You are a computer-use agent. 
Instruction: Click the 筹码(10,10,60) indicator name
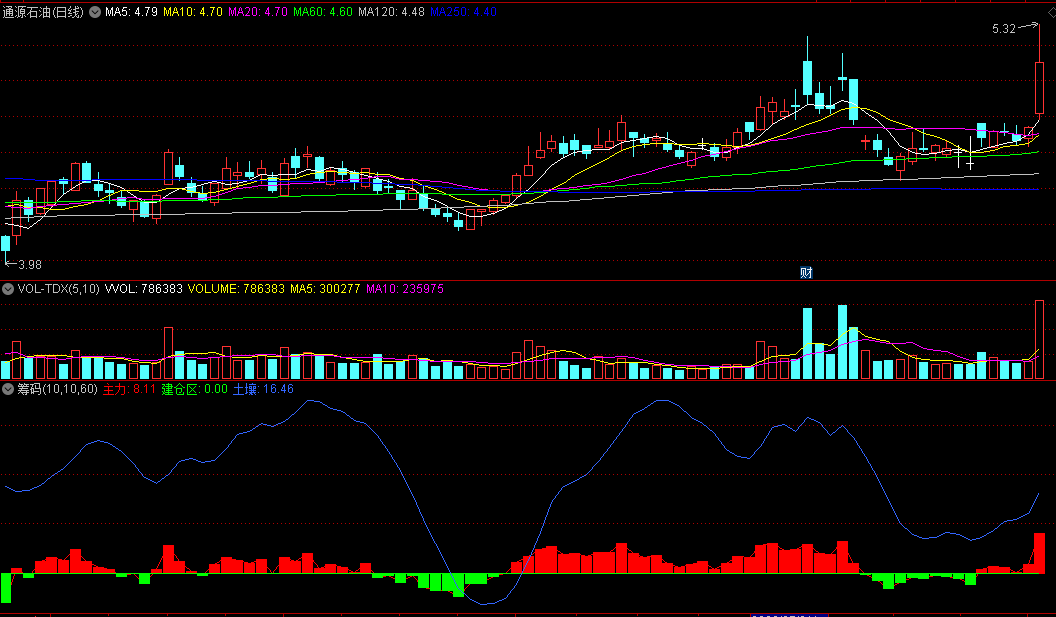(57, 389)
